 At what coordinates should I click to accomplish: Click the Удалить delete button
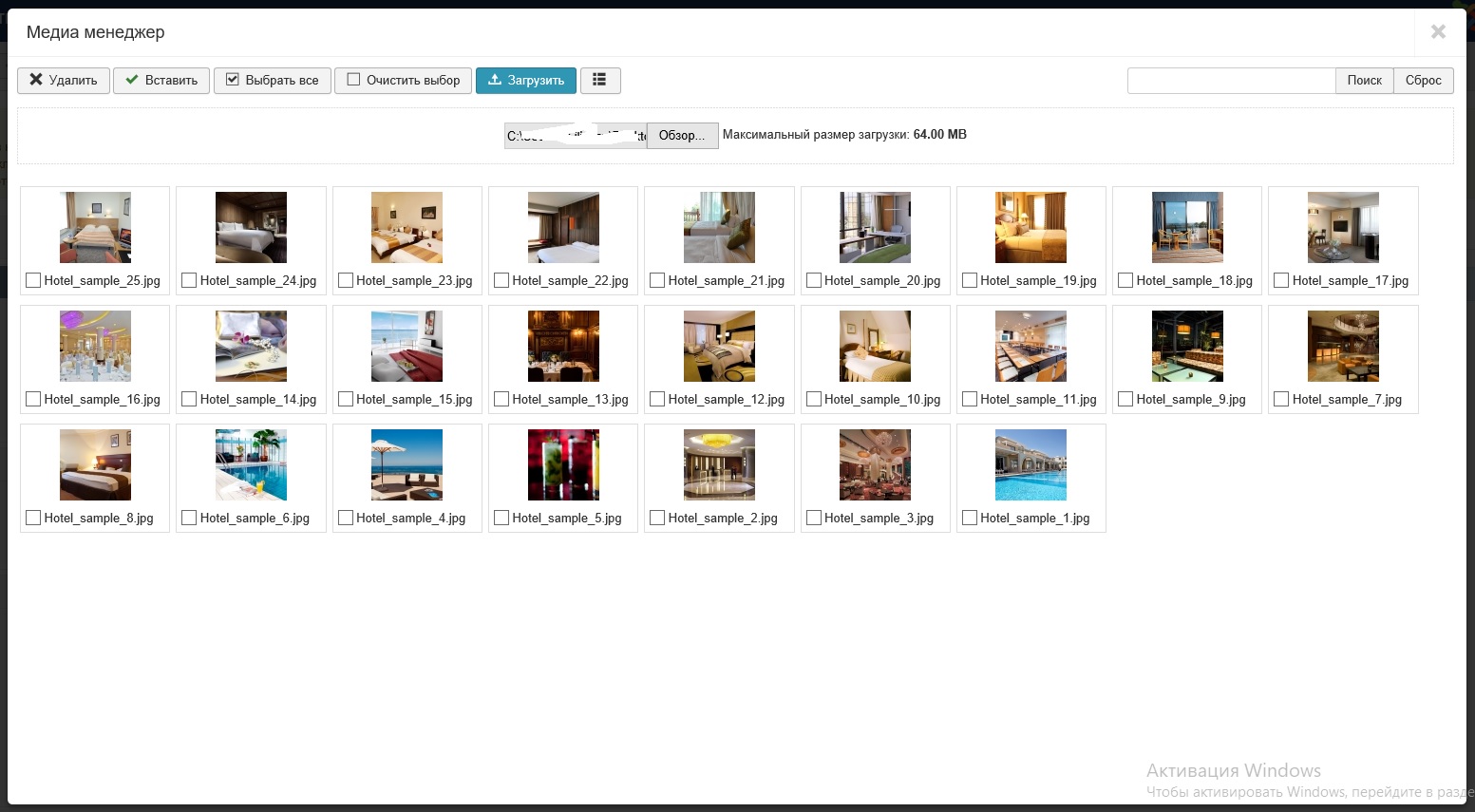click(64, 81)
